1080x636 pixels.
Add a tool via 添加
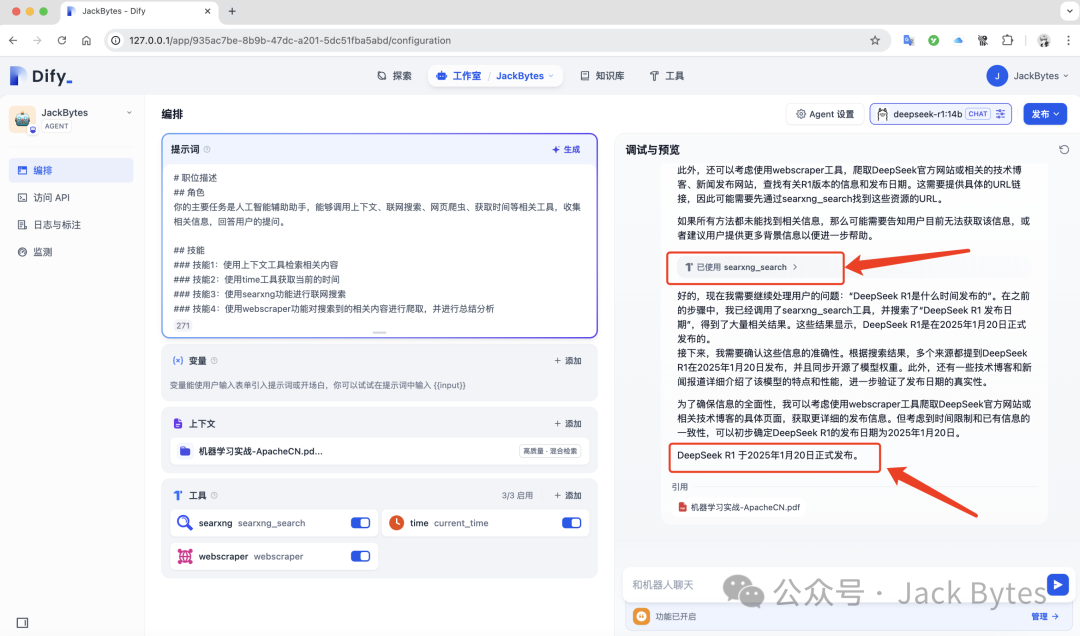coord(568,495)
